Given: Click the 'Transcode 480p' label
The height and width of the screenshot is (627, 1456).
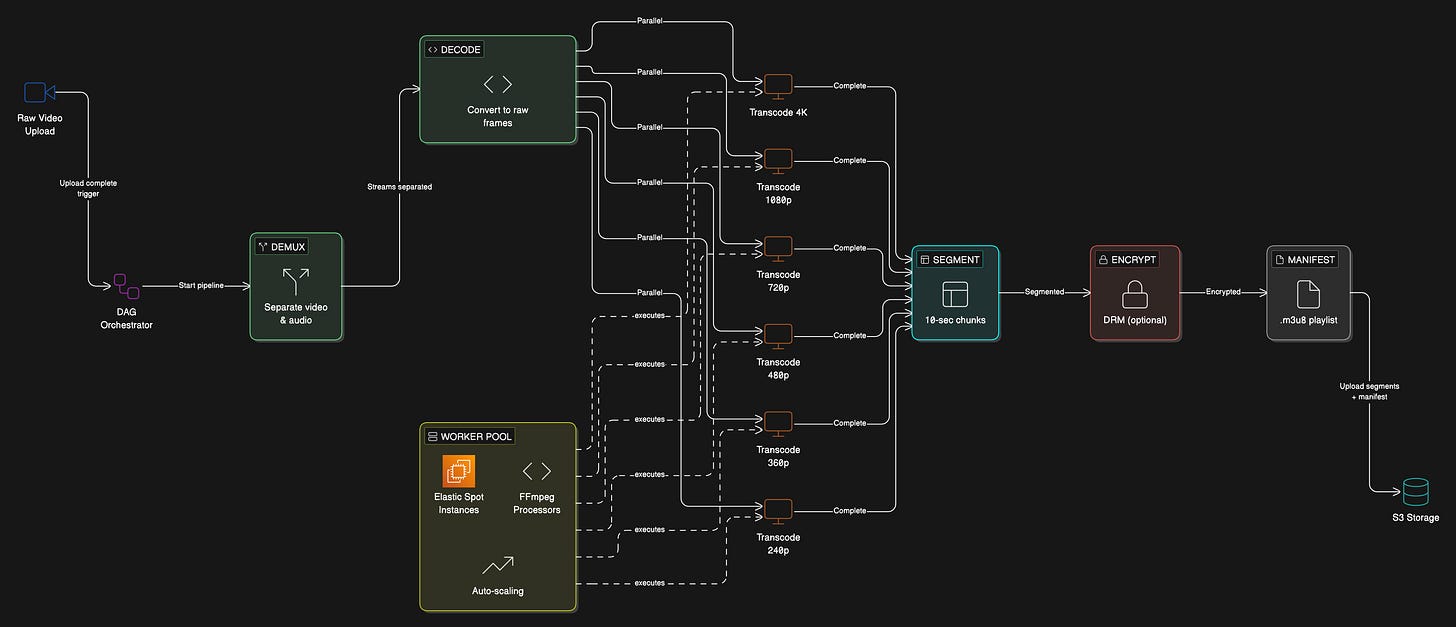Looking at the screenshot, I should click(778, 368).
